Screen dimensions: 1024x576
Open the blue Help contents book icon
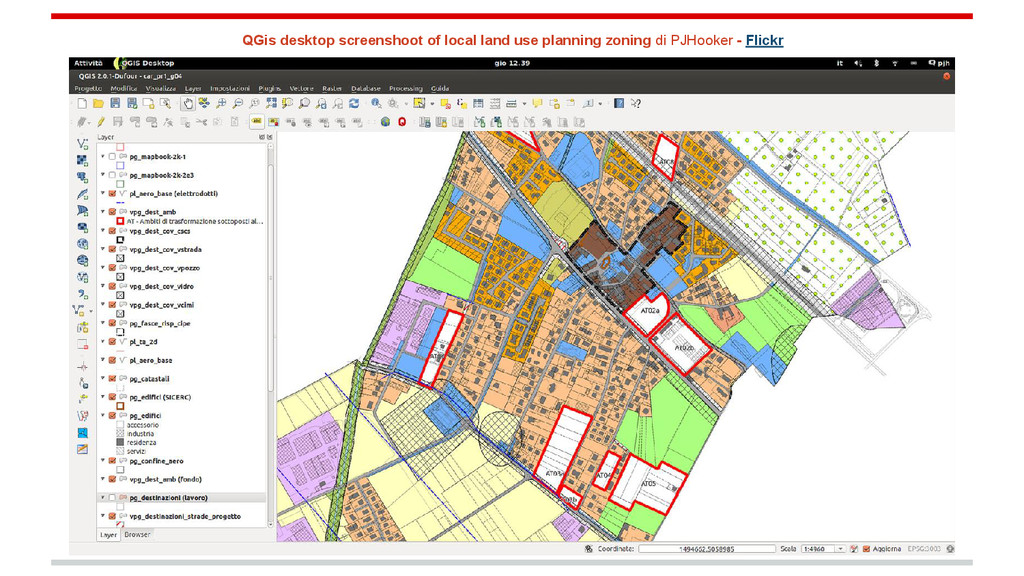619,103
